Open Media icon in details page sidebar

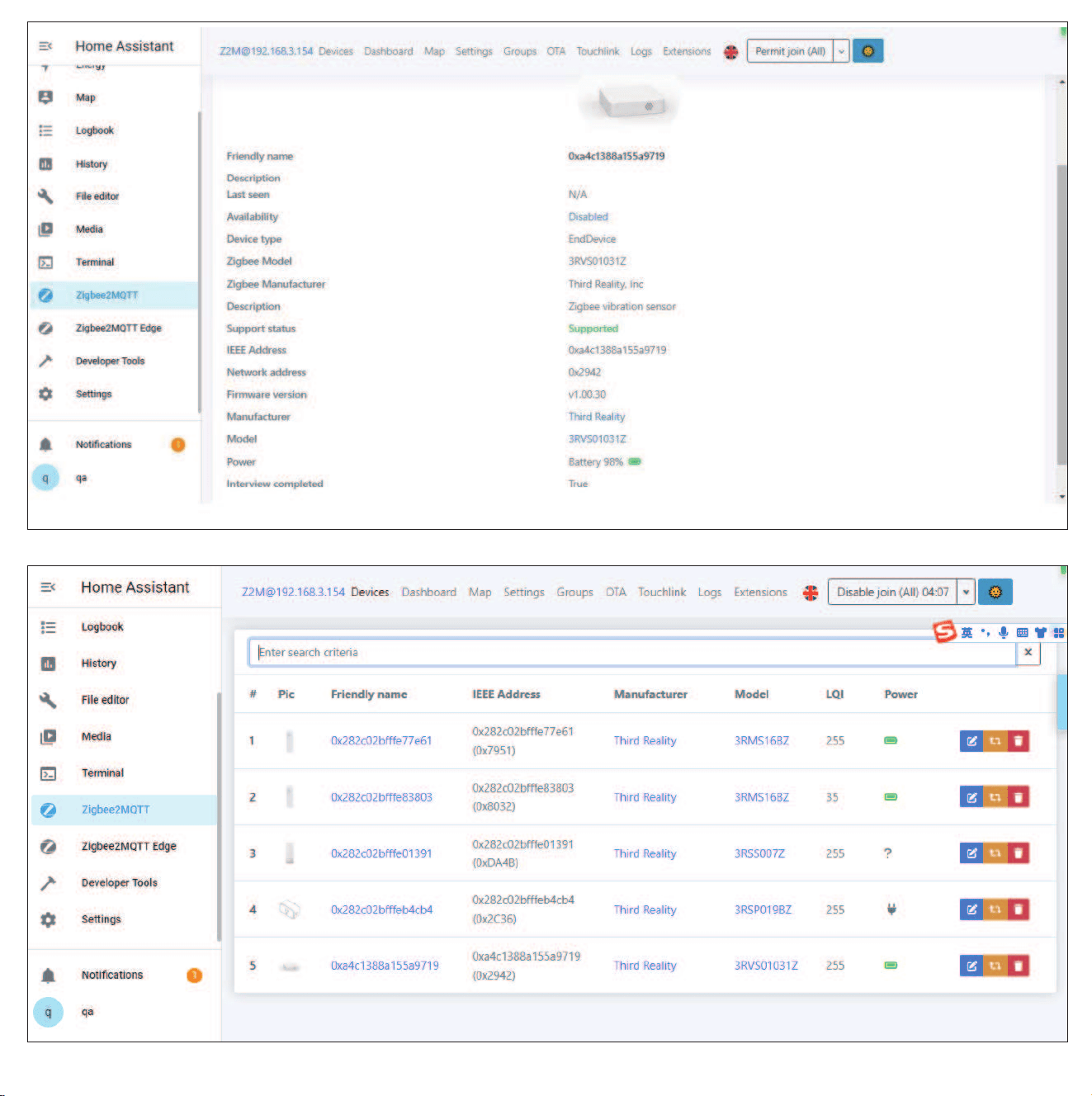[45, 229]
